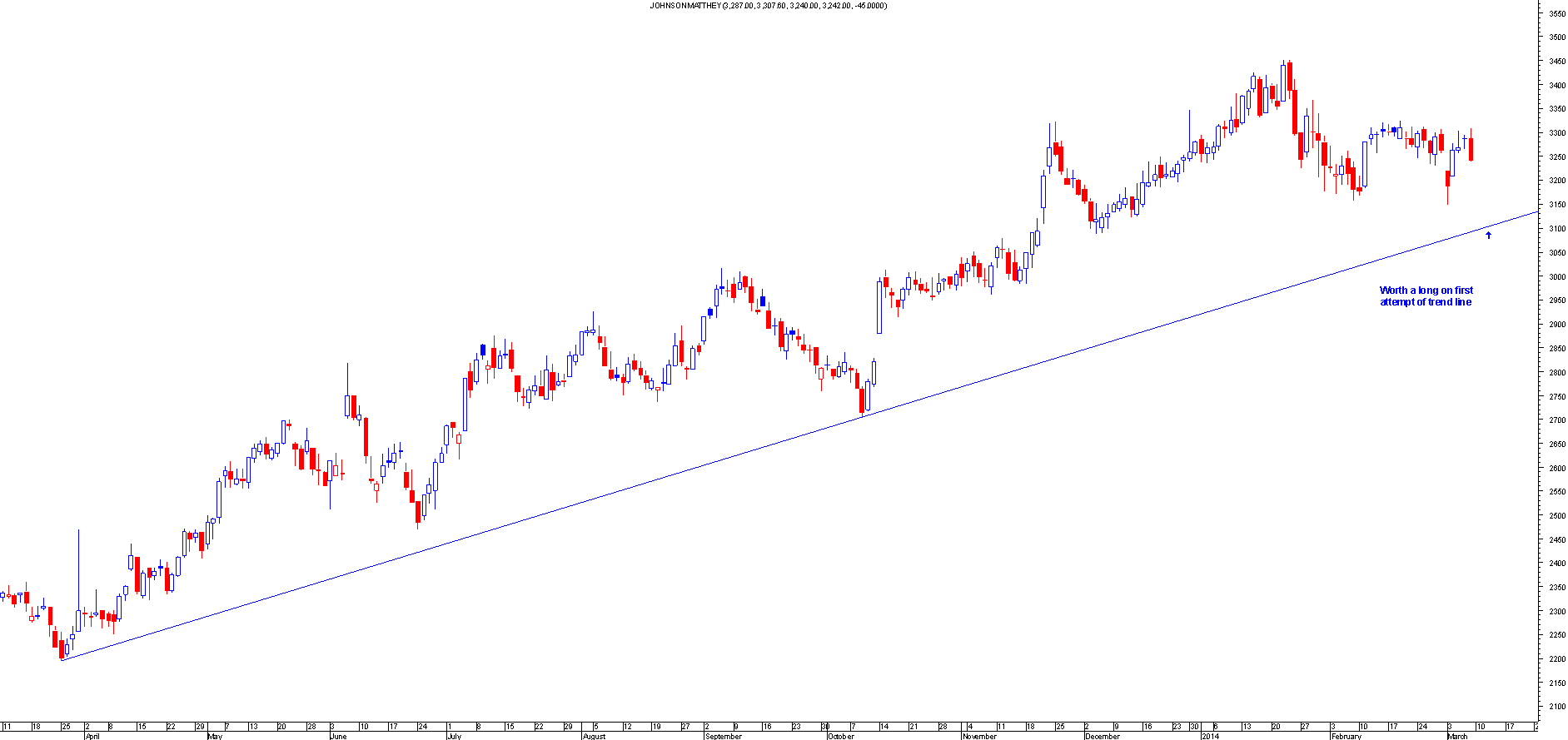Click the April label on the date axis
The image size is (1568, 740).
92,736
